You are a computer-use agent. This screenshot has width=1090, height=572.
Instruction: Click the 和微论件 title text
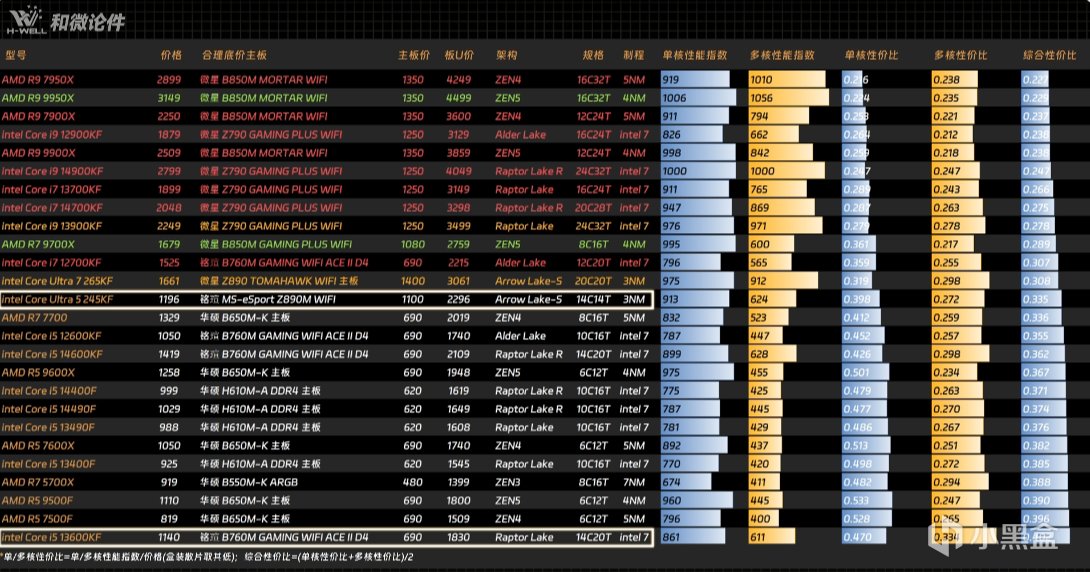point(88,22)
